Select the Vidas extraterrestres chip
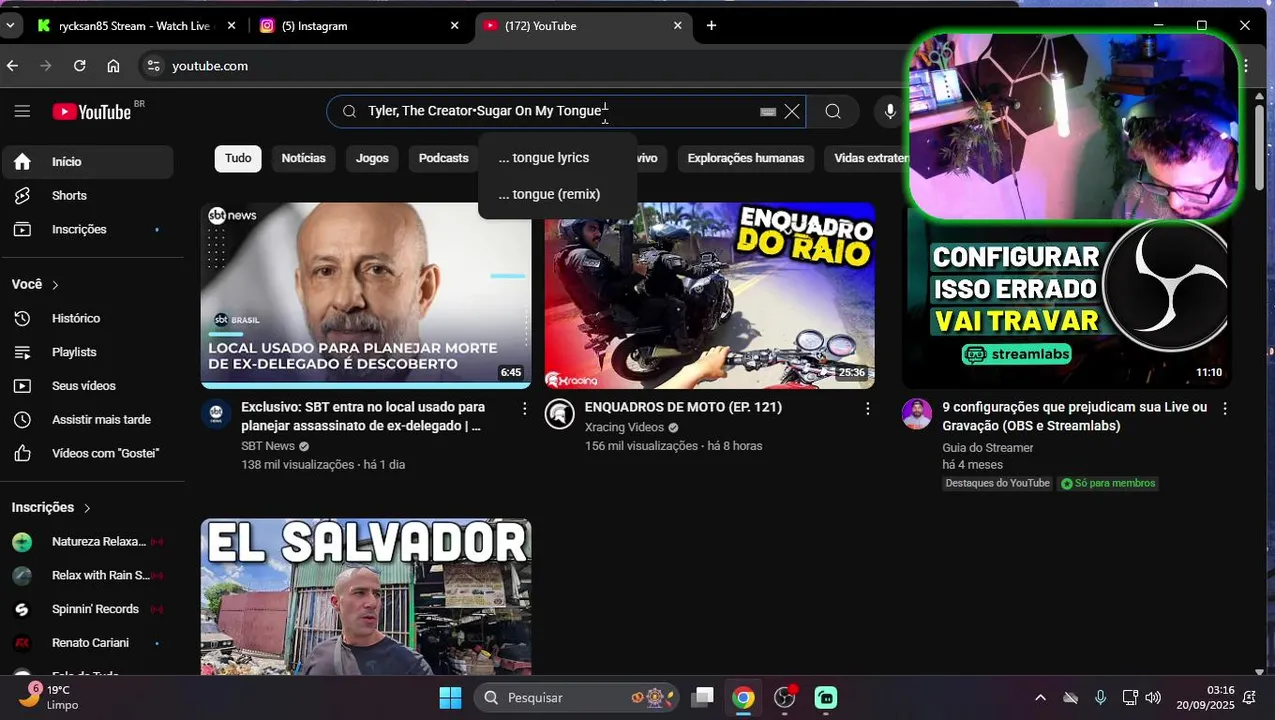Image resolution: width=1275 pixels, height=720 pixels. coord(867,158)
